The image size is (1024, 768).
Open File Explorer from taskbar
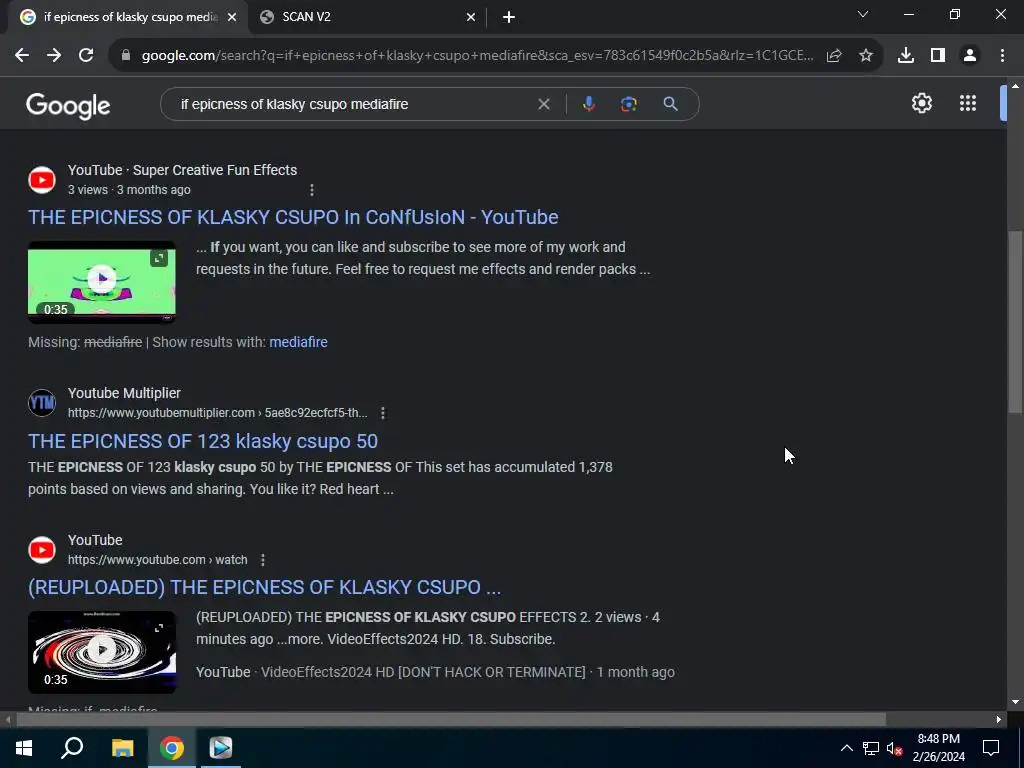coord(122,748)
